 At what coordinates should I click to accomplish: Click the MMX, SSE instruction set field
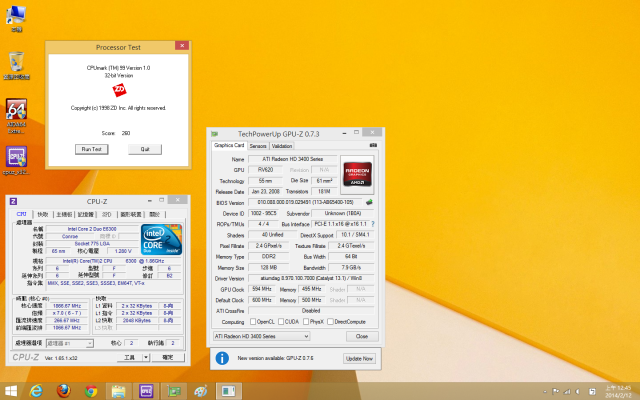coord(114,283)
